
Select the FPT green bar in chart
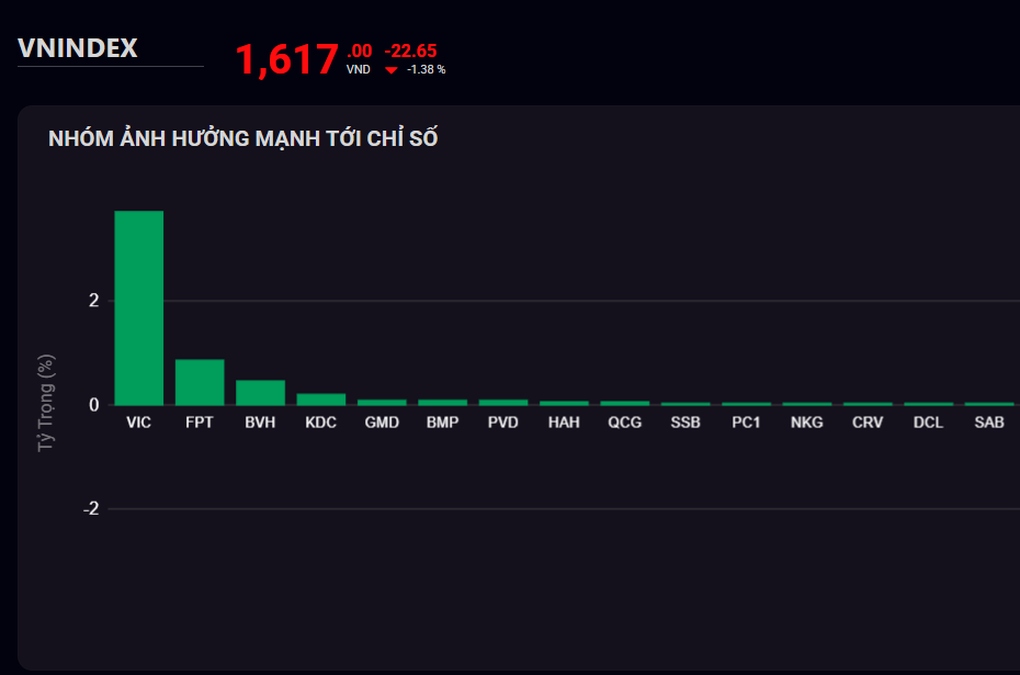pos(200,382)
